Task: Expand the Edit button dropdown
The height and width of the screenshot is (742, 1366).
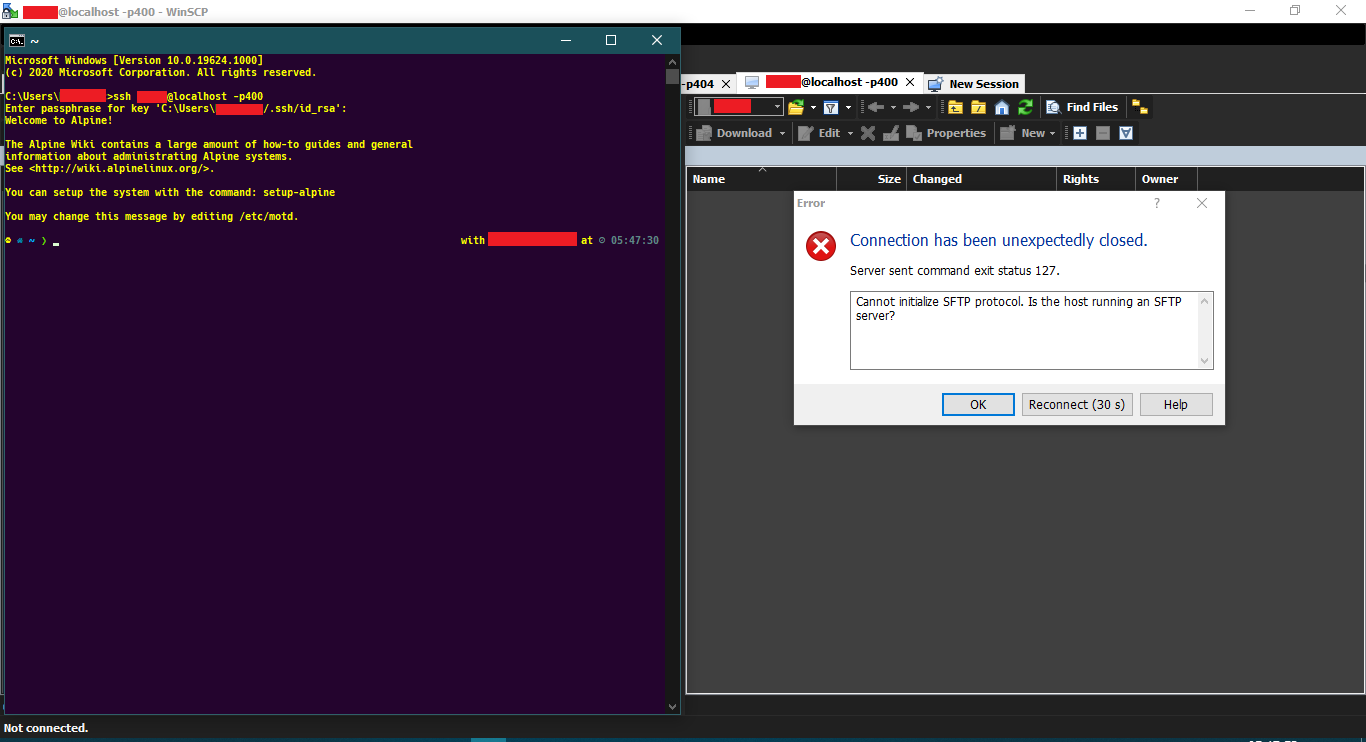Action: 851,132
